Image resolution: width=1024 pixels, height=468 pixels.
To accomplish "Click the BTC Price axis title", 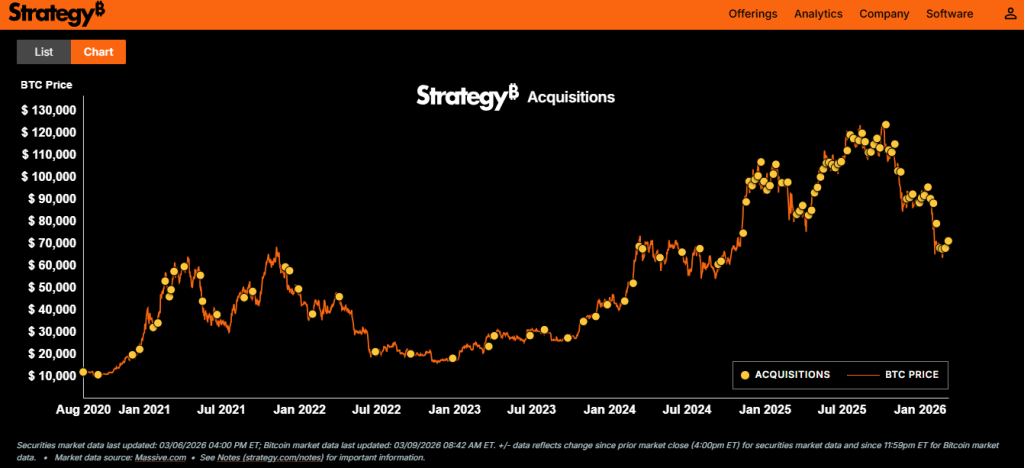I will point(46,85).
